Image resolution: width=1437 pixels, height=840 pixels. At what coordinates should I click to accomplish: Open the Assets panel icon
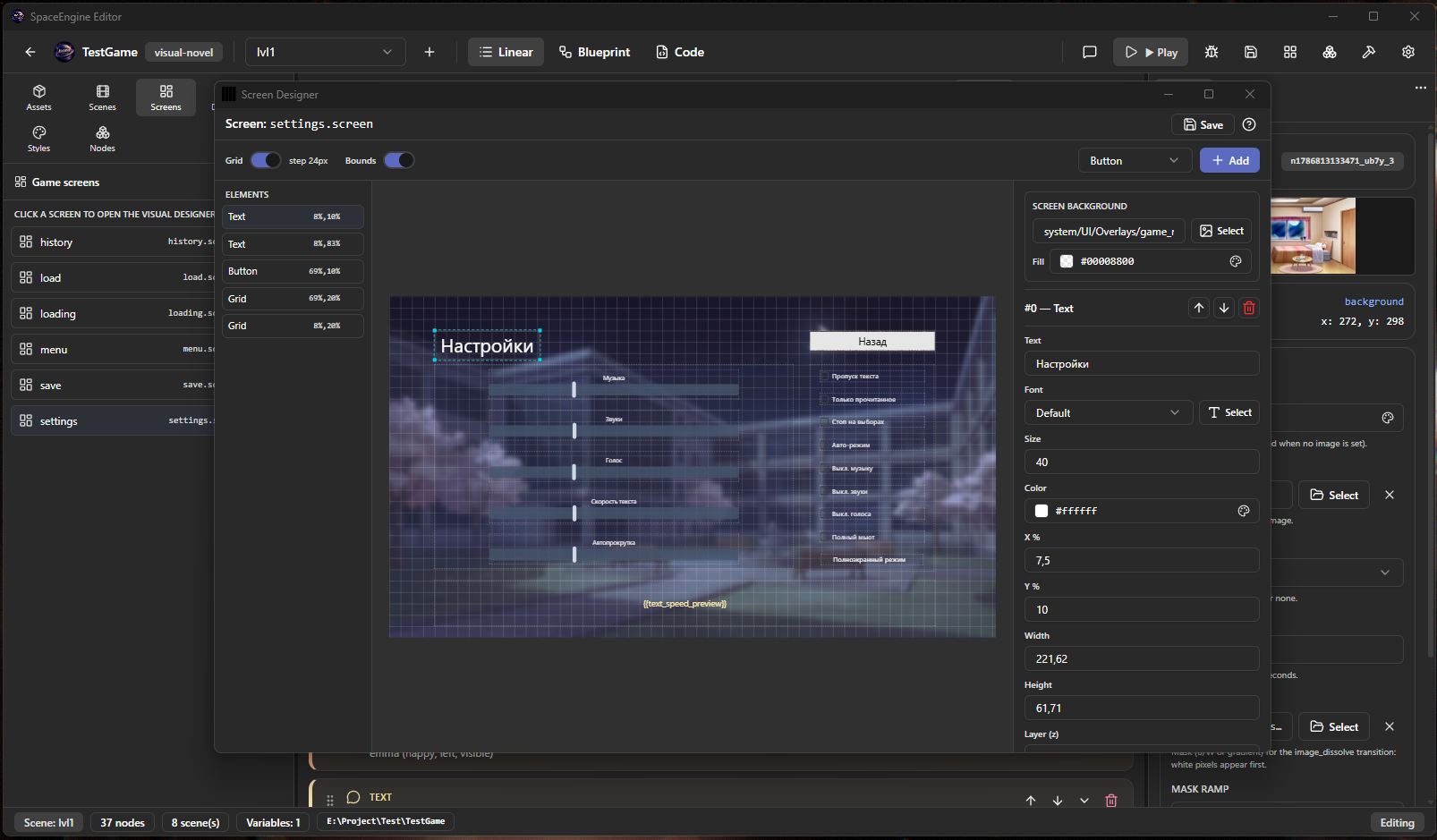pyautogui.click(x=38, y=98)
